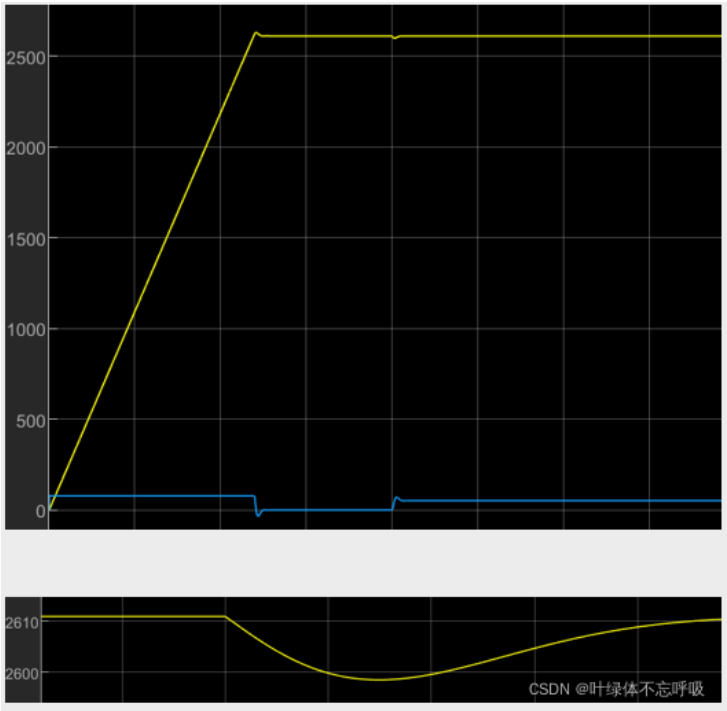This screenshot has height=711, width=727.
Task: Click the small dip in the yellow plateau
Action: tap(394, 38)
